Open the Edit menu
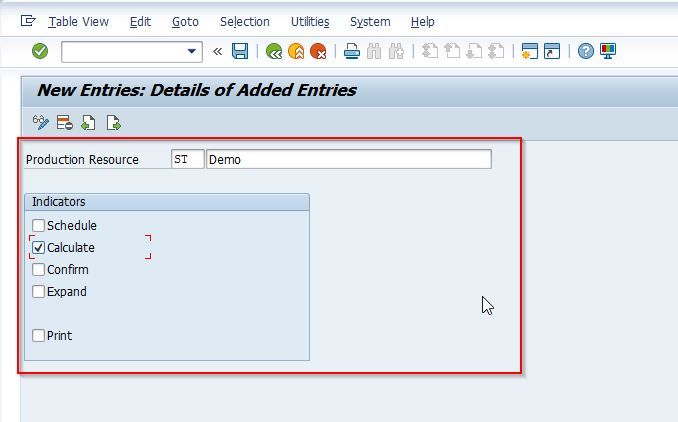 (x=141, y=22)
